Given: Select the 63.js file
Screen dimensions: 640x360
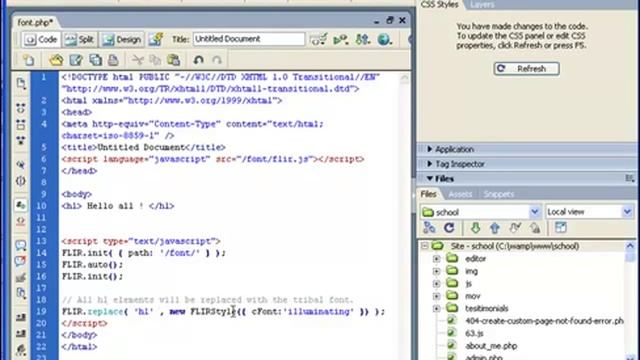Looking at the screenshot, I should 474,333.
